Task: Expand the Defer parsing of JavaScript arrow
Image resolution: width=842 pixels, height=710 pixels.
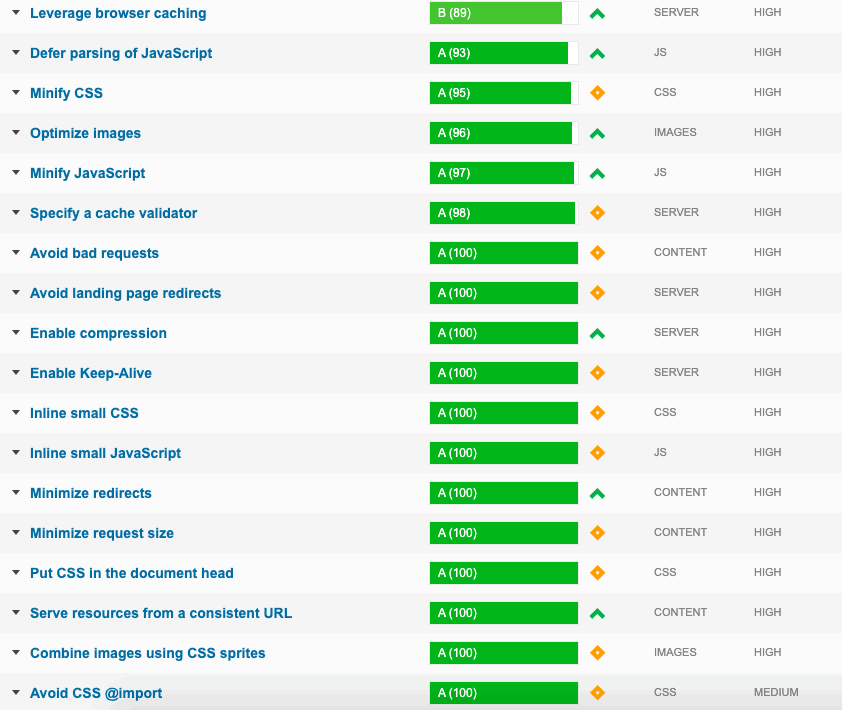Action: [x=16, y=53]
